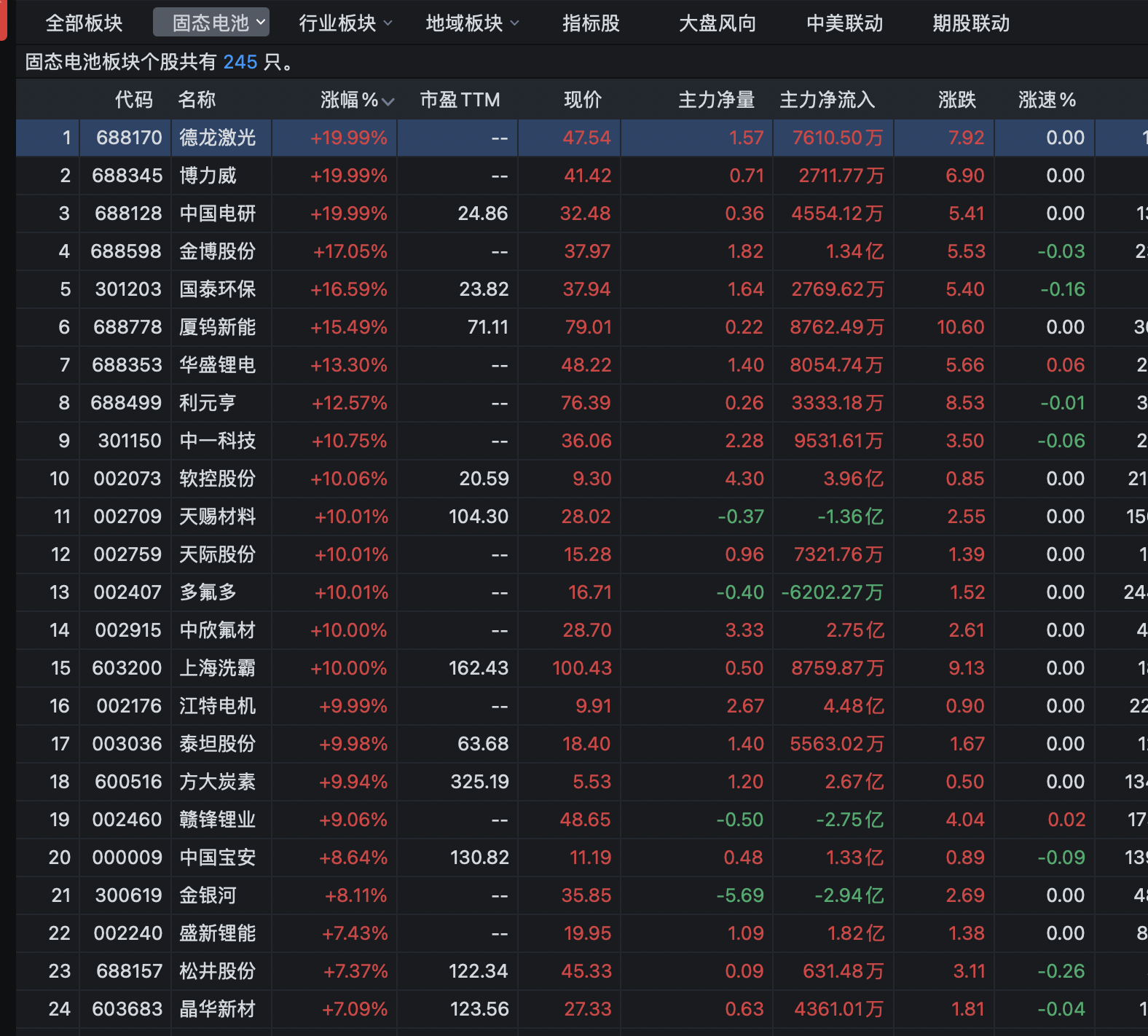Click P/E value 325.19

(479, 782)
